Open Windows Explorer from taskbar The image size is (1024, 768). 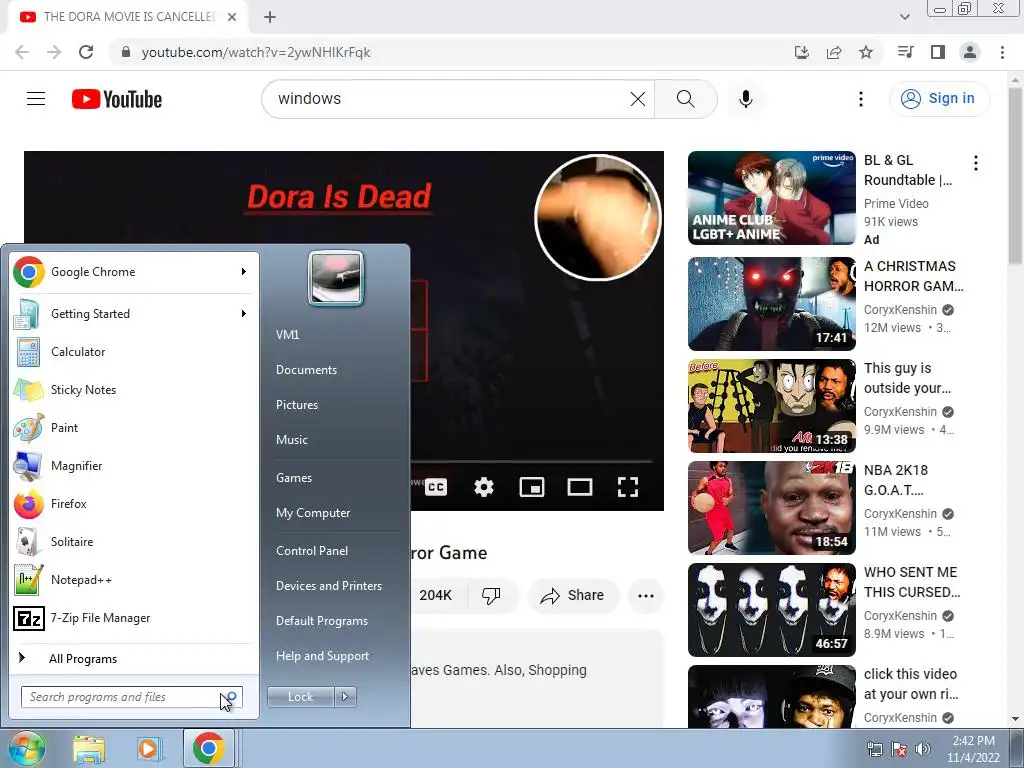click(89, 749)
